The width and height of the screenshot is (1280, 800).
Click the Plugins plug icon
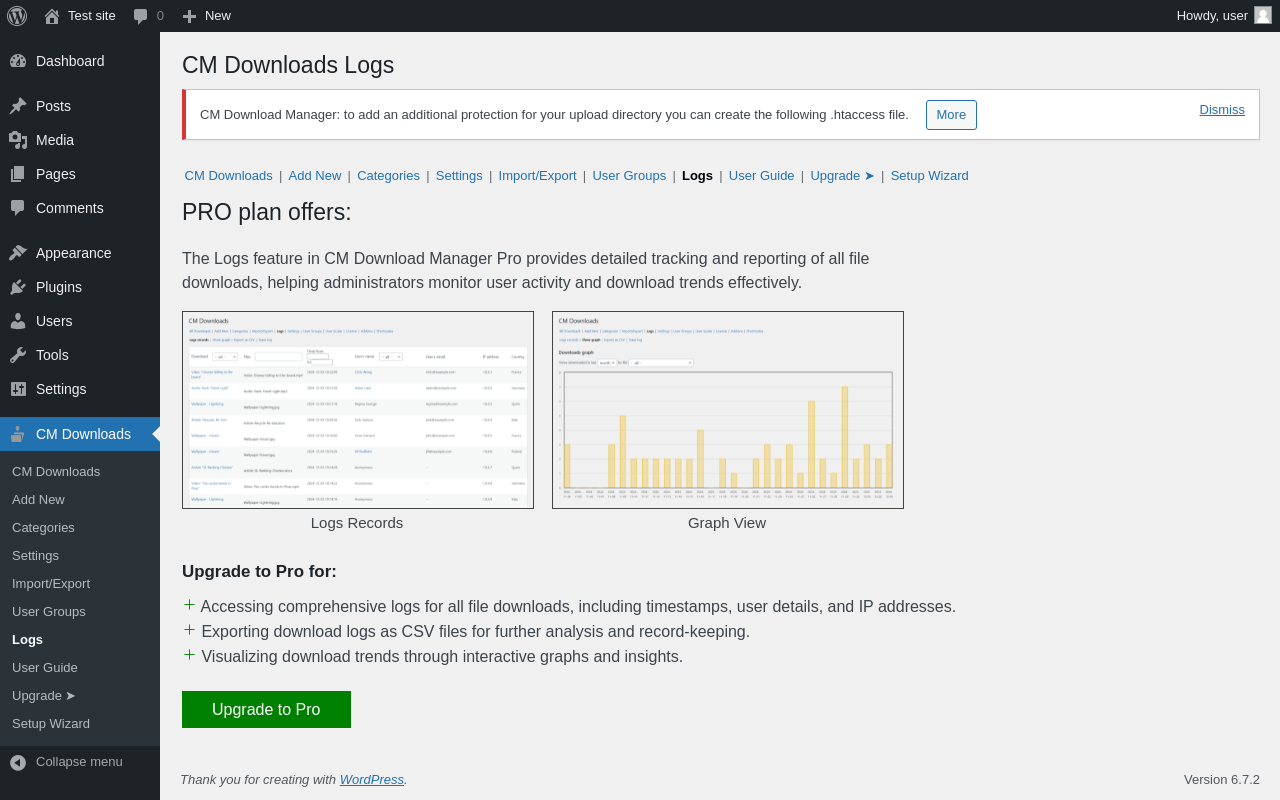click(x=18, y=287)
